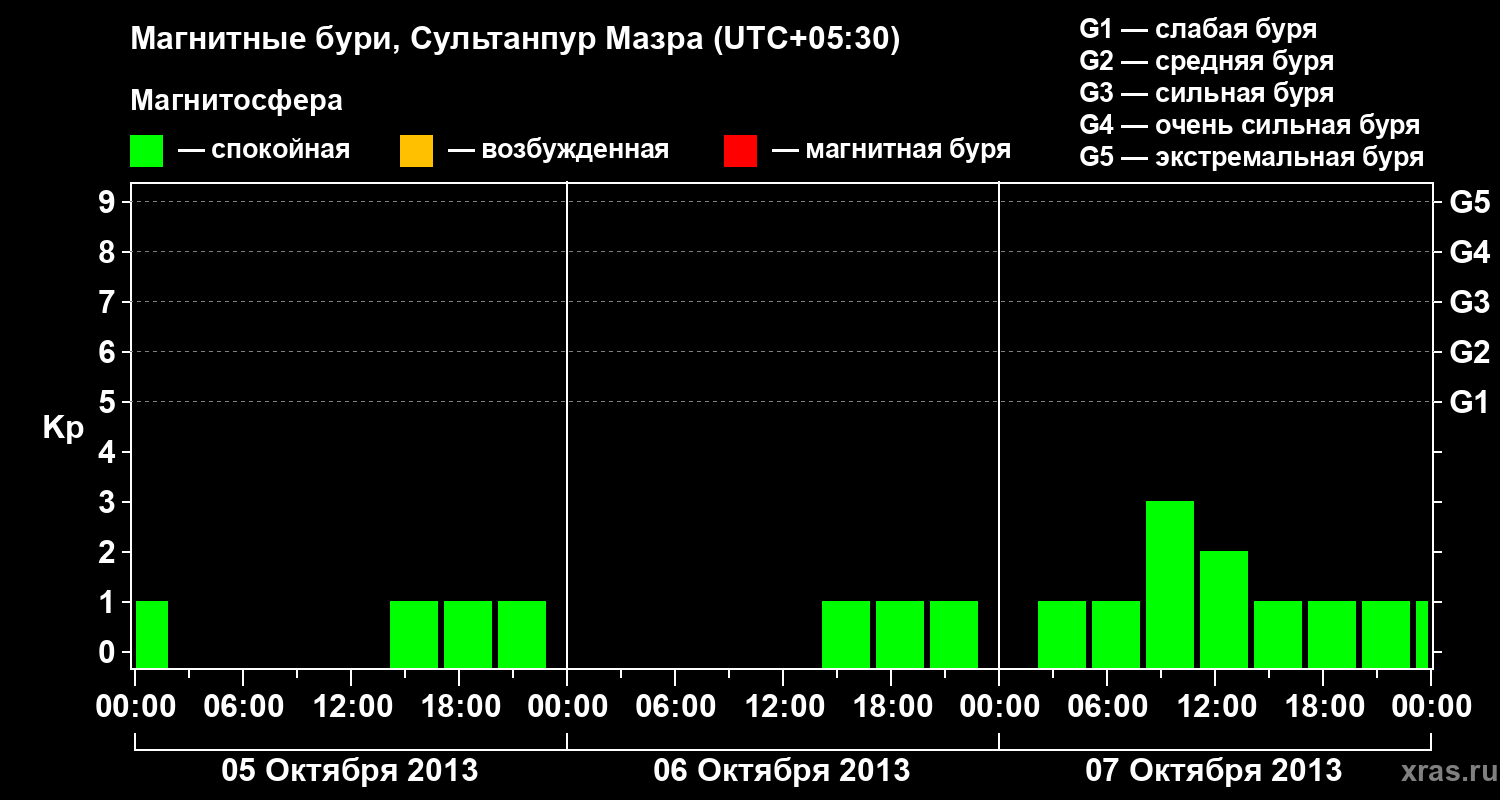Click the green спокойная legend swatch
1500x800 pixels.
[x=147, y=151]
